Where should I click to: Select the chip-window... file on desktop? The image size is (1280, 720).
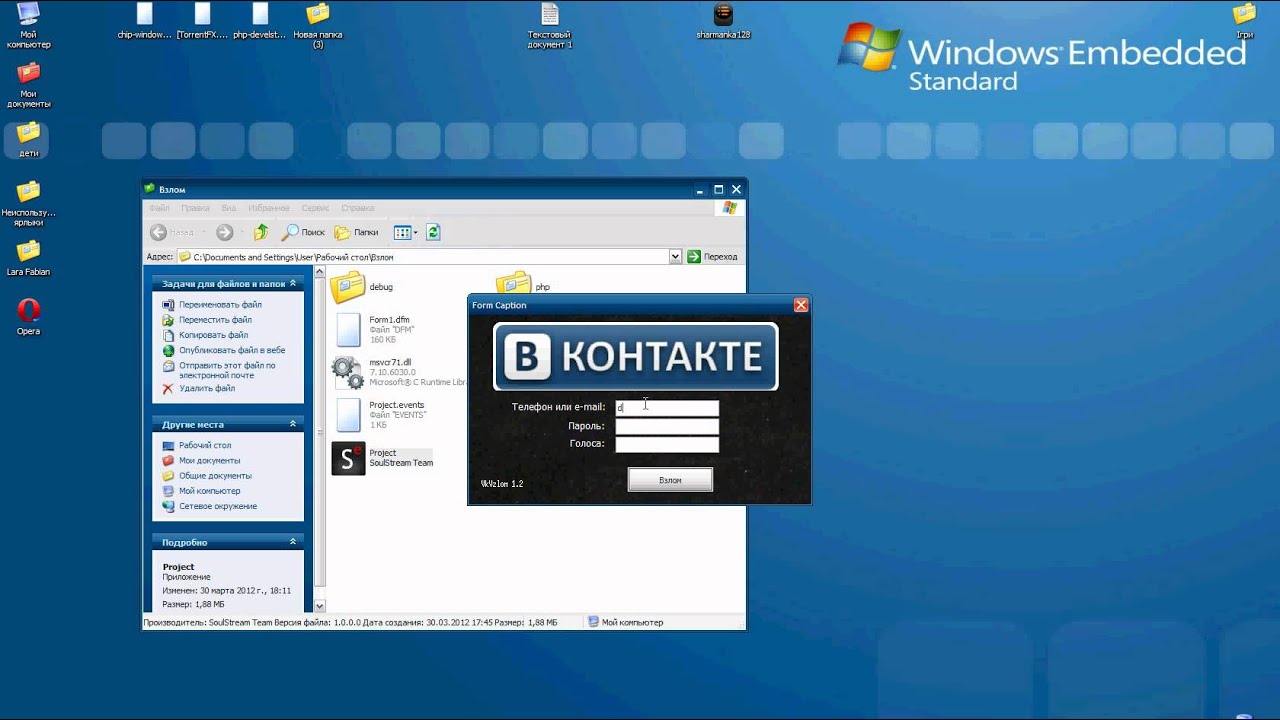145,22
